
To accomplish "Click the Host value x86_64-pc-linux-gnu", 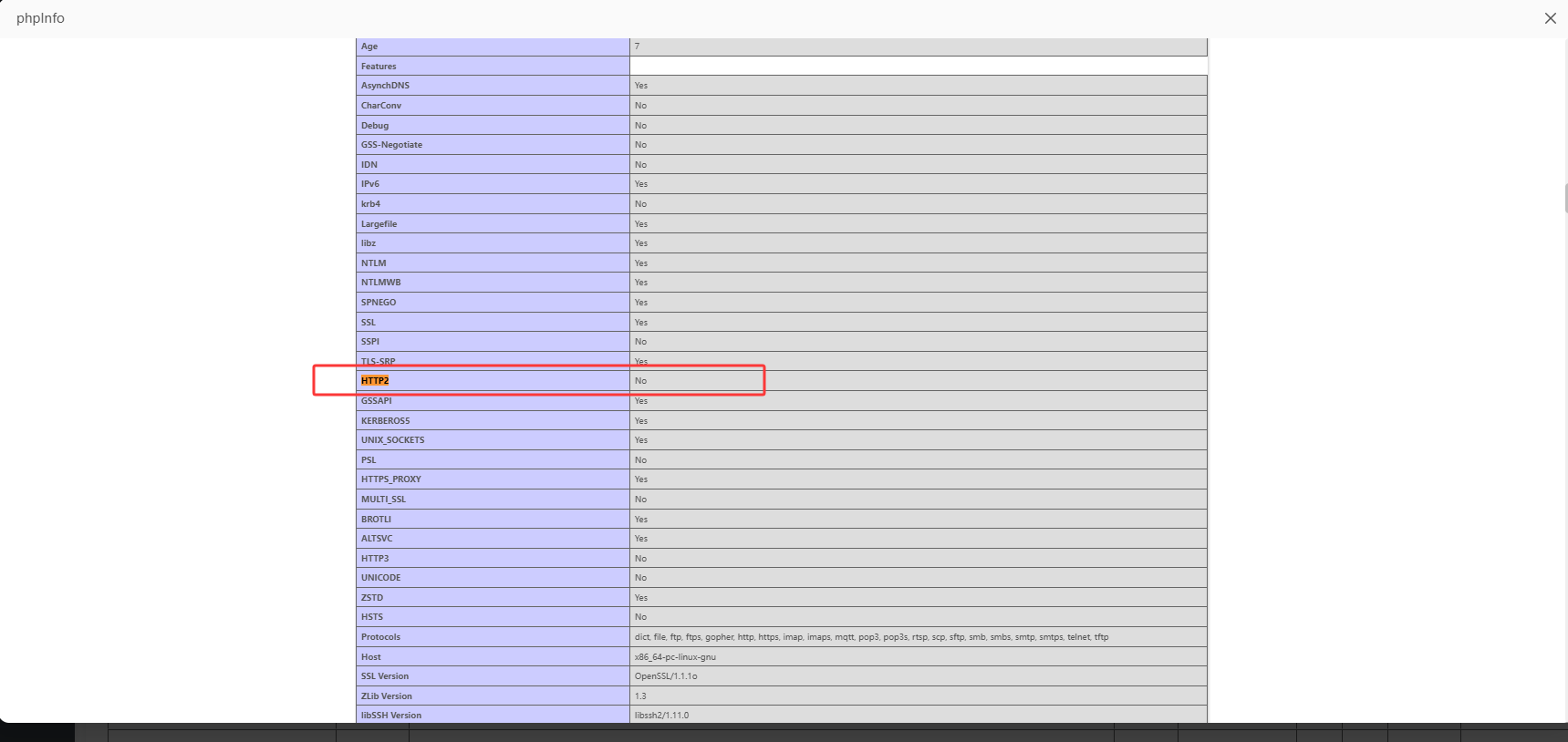I will (x=675, y=657).
